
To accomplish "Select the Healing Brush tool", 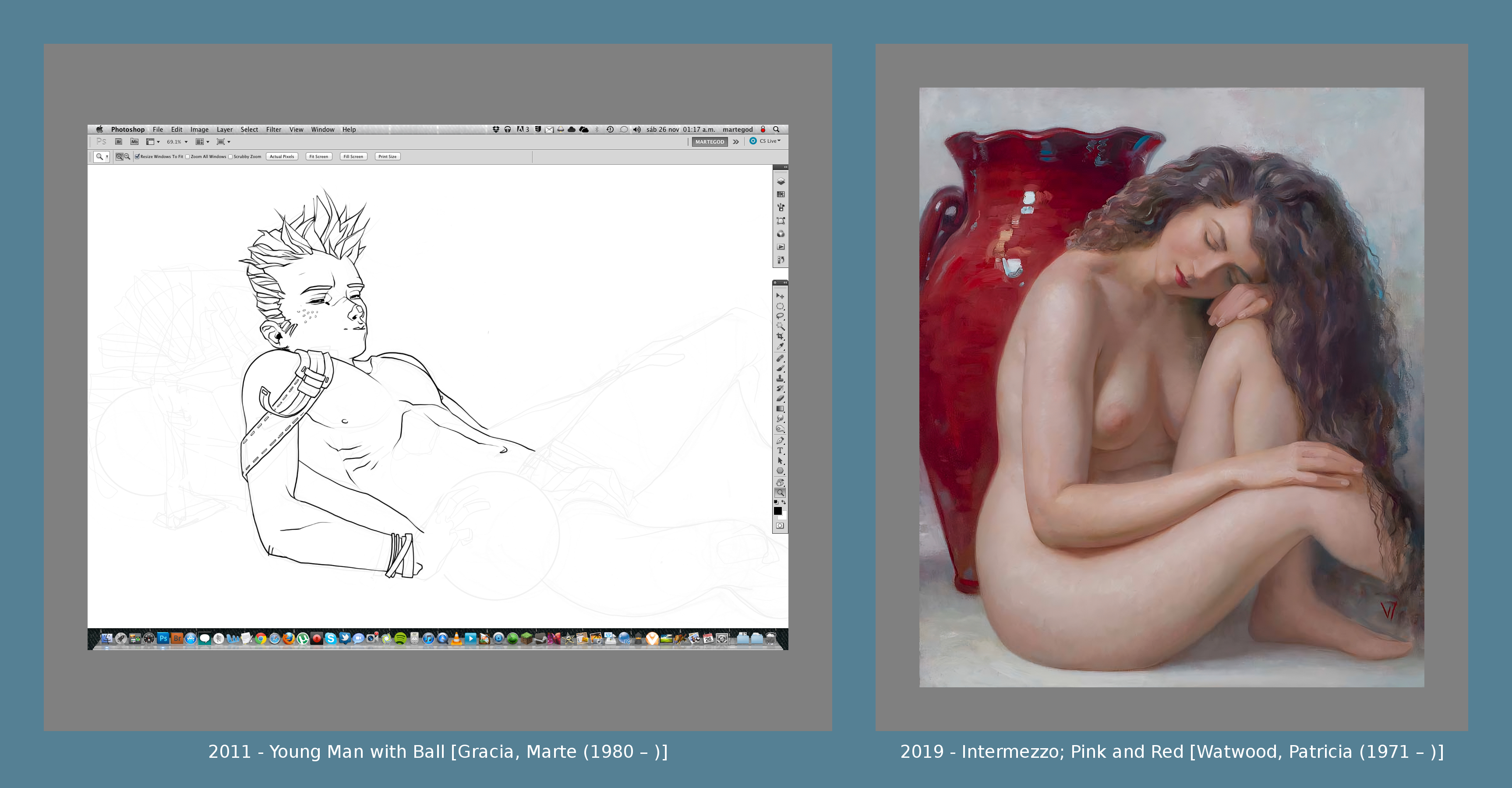I will (x=780, y=358).
